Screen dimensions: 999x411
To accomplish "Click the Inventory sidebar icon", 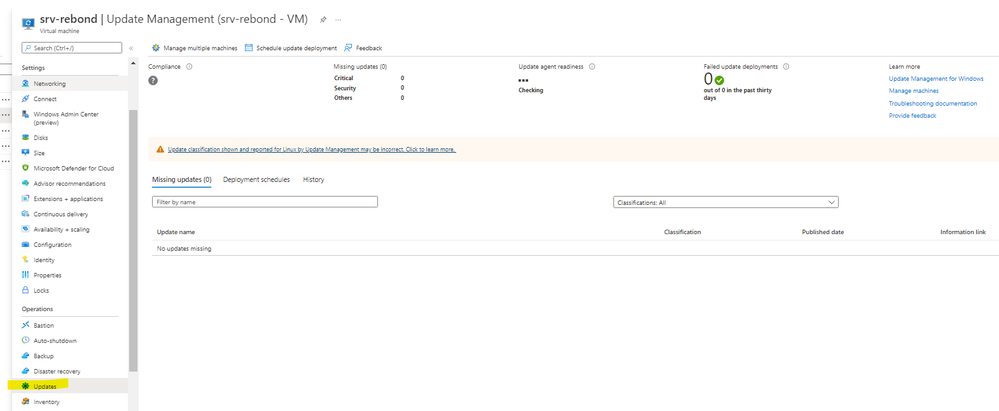I will click(25, 401).
